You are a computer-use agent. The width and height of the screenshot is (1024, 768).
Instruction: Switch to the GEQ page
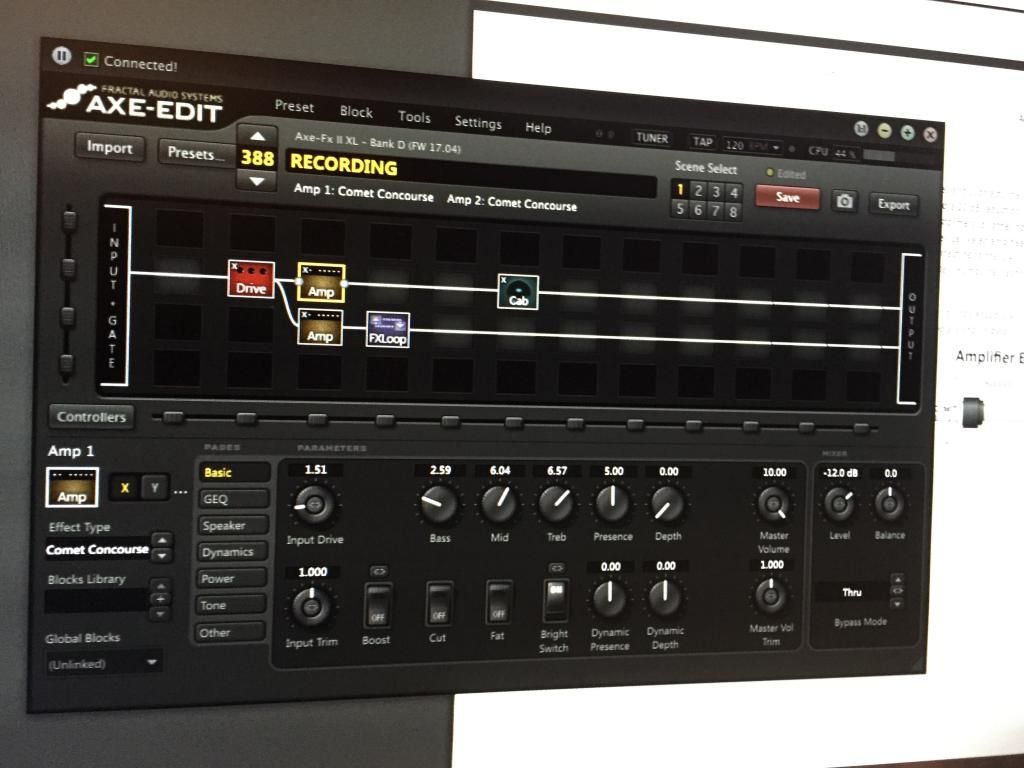pos(233,499)
